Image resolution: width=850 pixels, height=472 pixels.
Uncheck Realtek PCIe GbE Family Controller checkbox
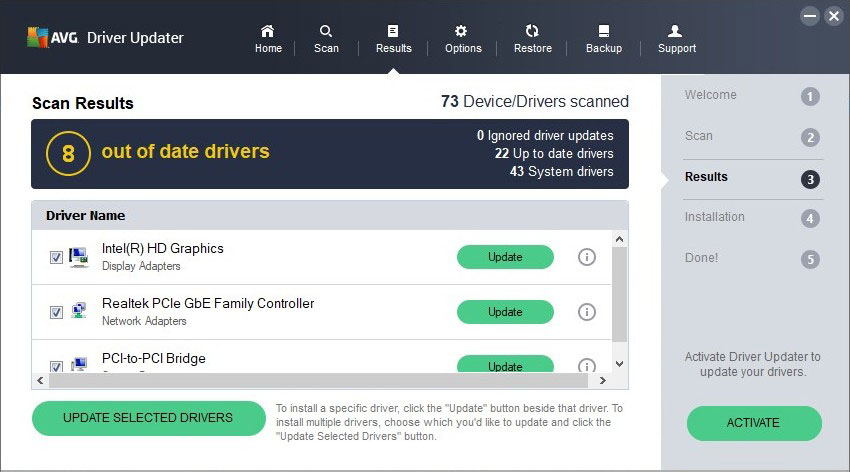coord(56,312)
